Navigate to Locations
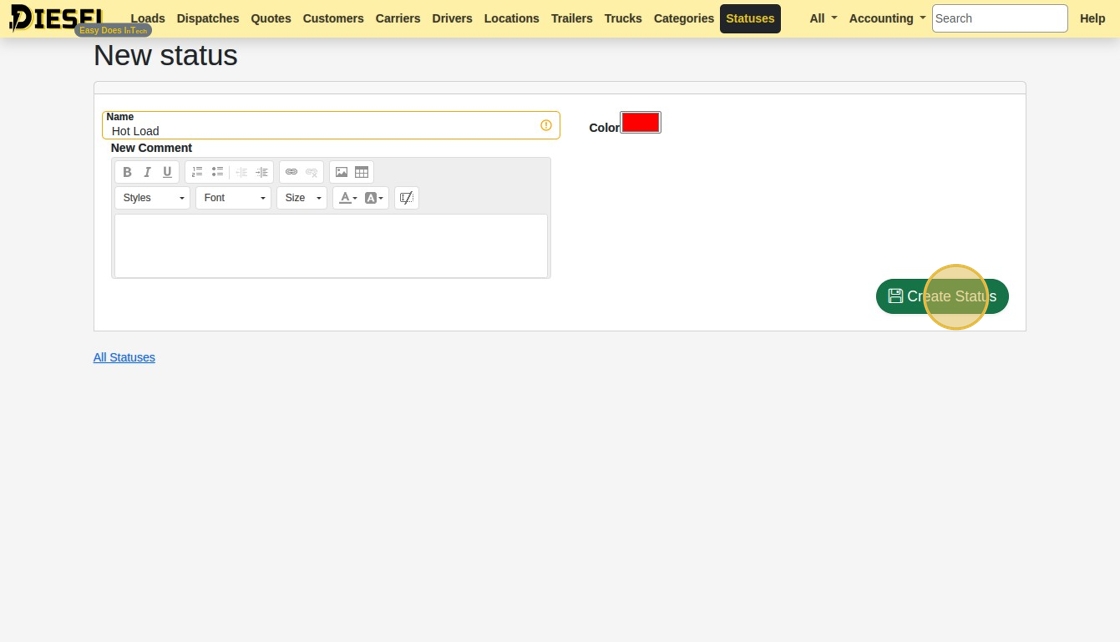 [511, 19]
